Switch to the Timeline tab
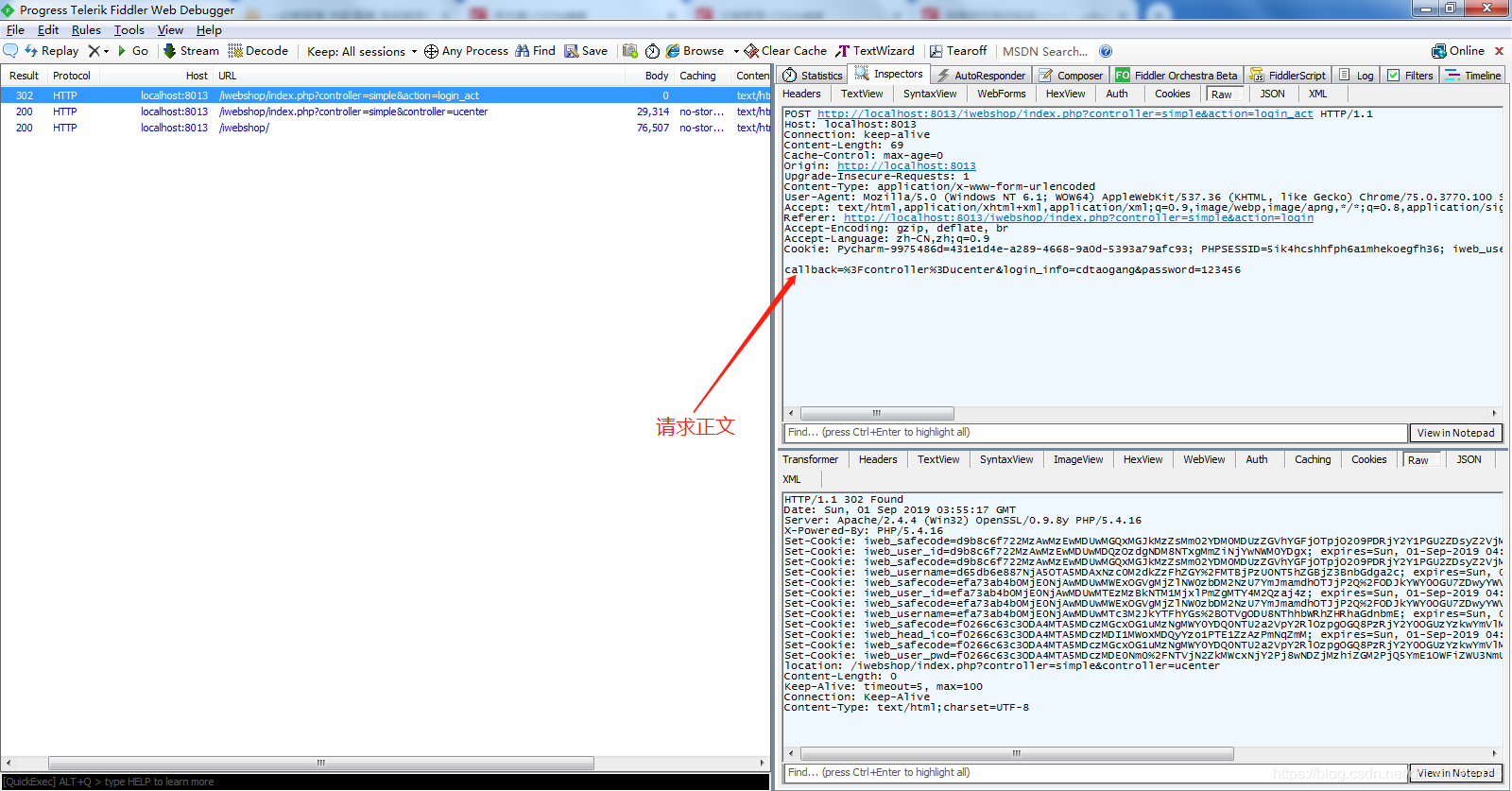The height and width of the screenshot is (791, 1512). (x=1473, y=75)
